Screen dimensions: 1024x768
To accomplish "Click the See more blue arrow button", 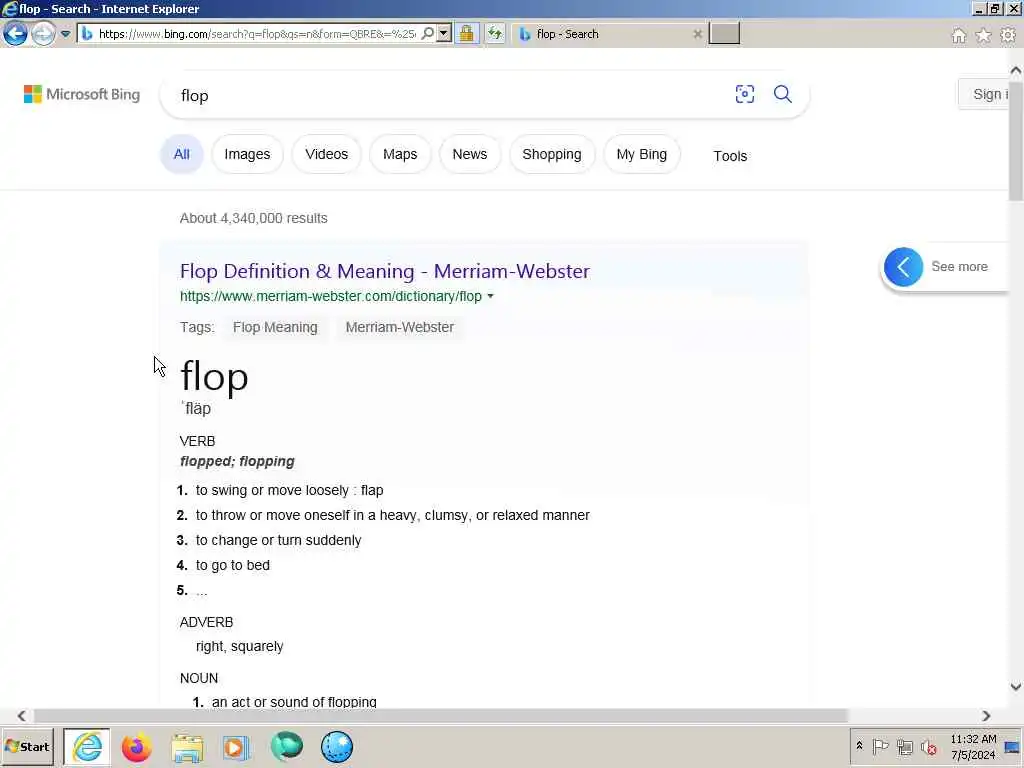I will [903, 266].
